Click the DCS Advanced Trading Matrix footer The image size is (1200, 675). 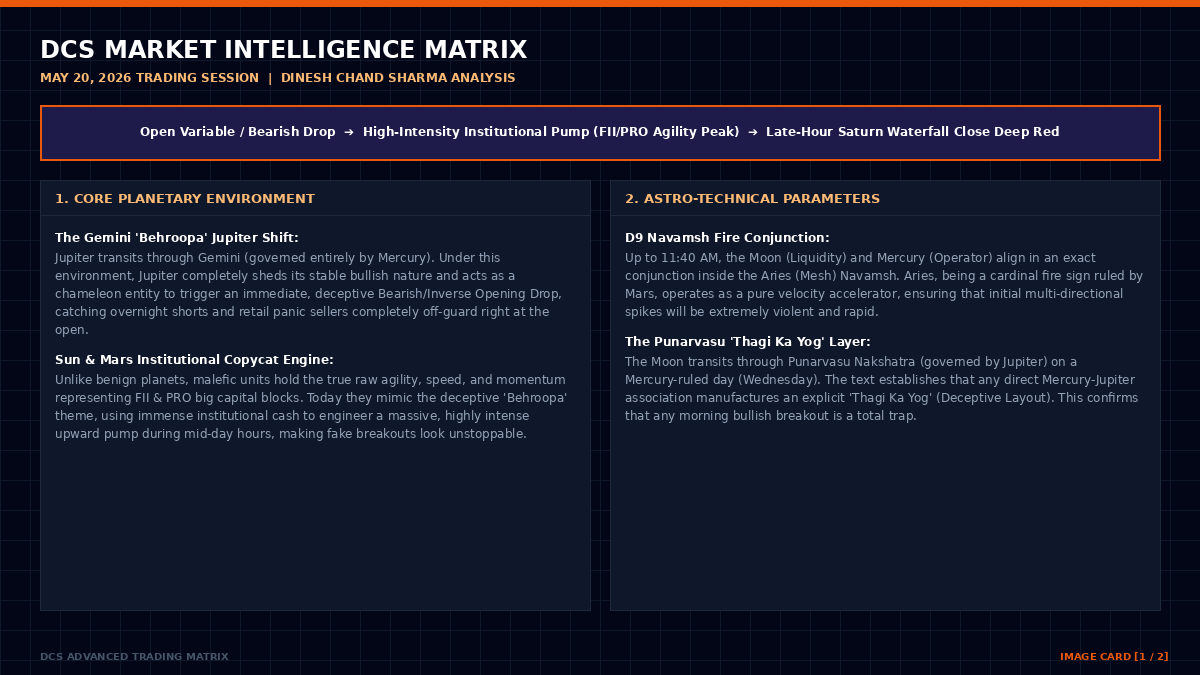coord(134,657)
